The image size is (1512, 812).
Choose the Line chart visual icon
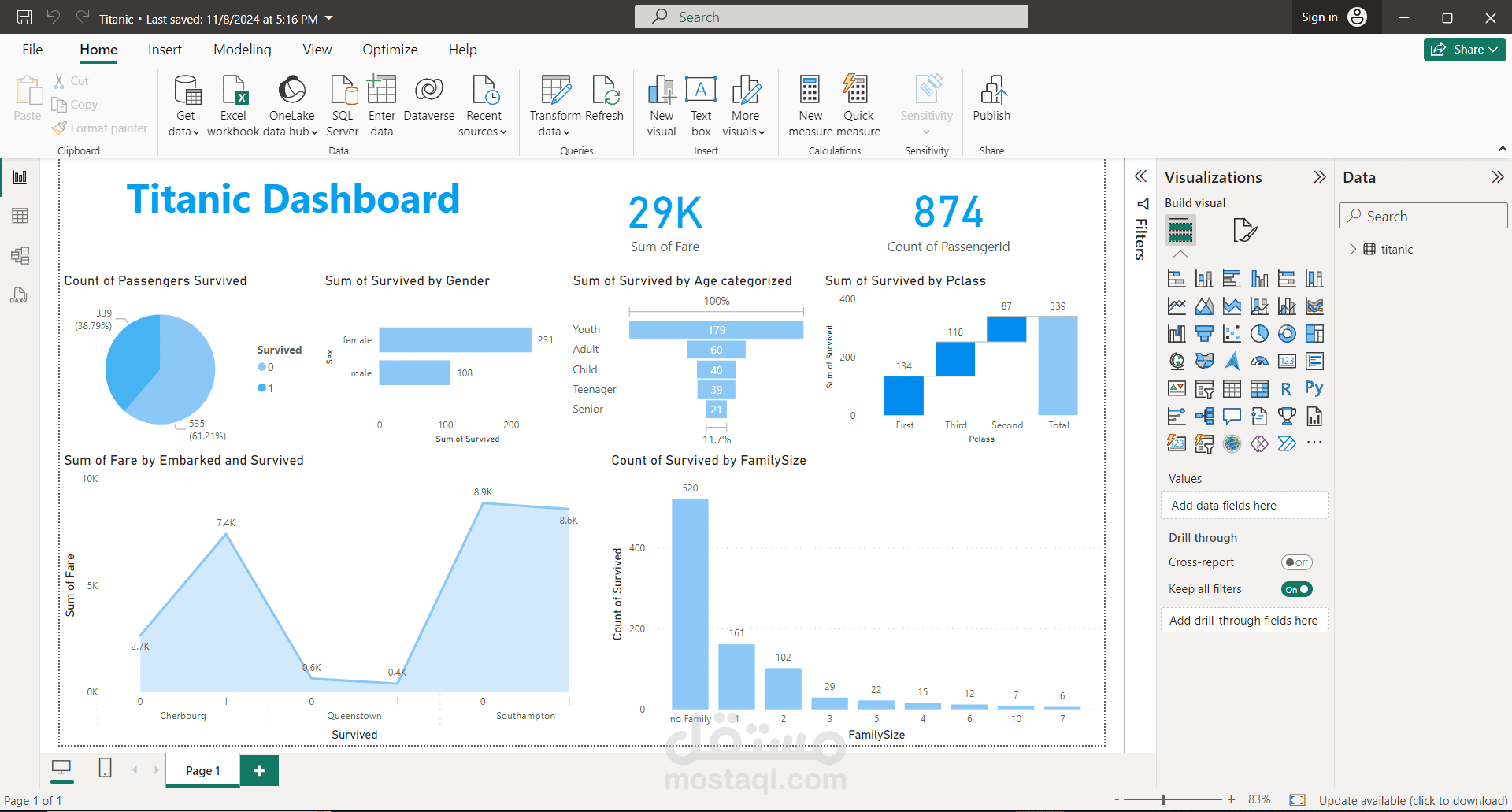(1177, 306)
